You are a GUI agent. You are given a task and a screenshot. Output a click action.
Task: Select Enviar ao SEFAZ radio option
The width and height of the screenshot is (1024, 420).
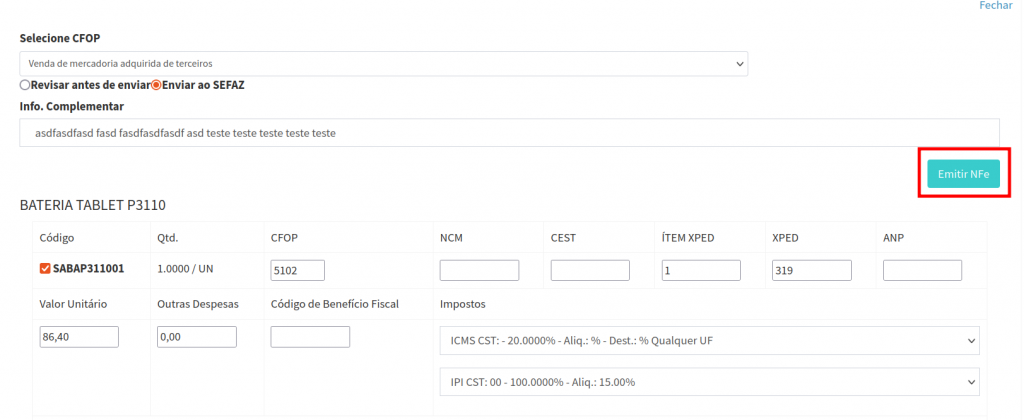[x=156, y=85]
